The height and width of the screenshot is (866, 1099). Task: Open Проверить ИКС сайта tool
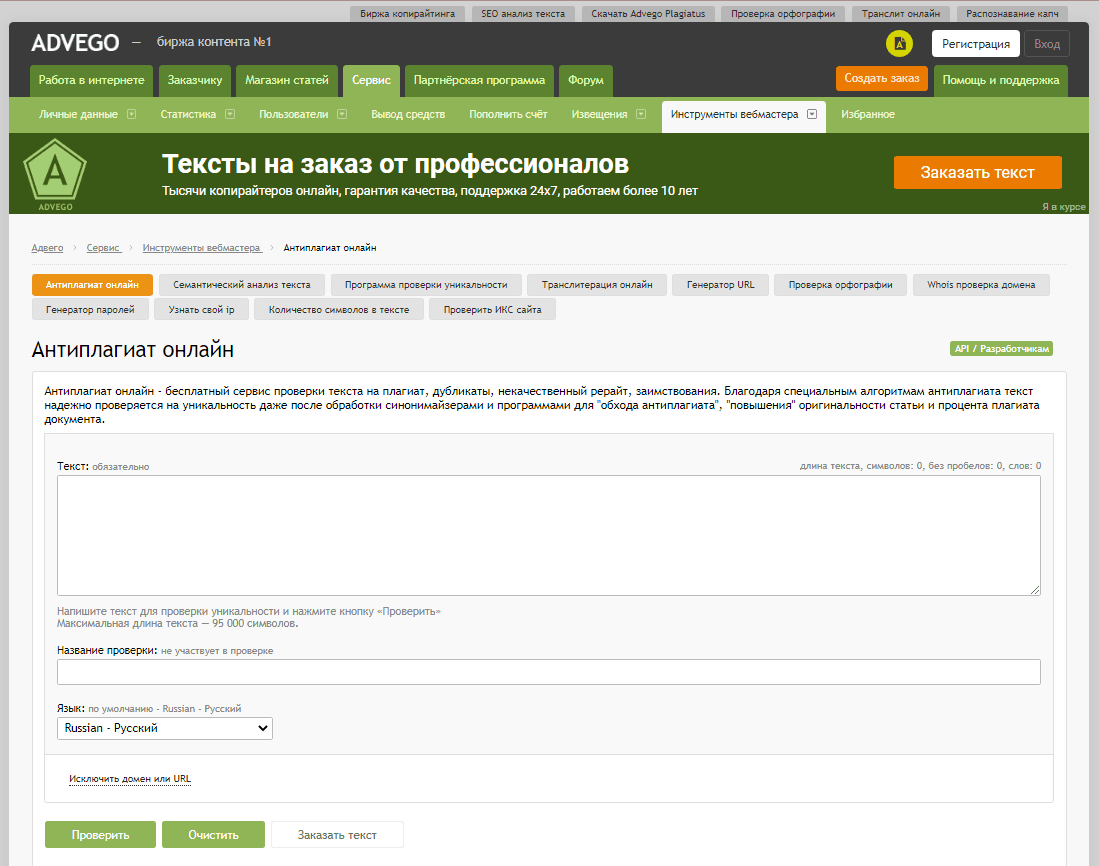tap(493, 309)
